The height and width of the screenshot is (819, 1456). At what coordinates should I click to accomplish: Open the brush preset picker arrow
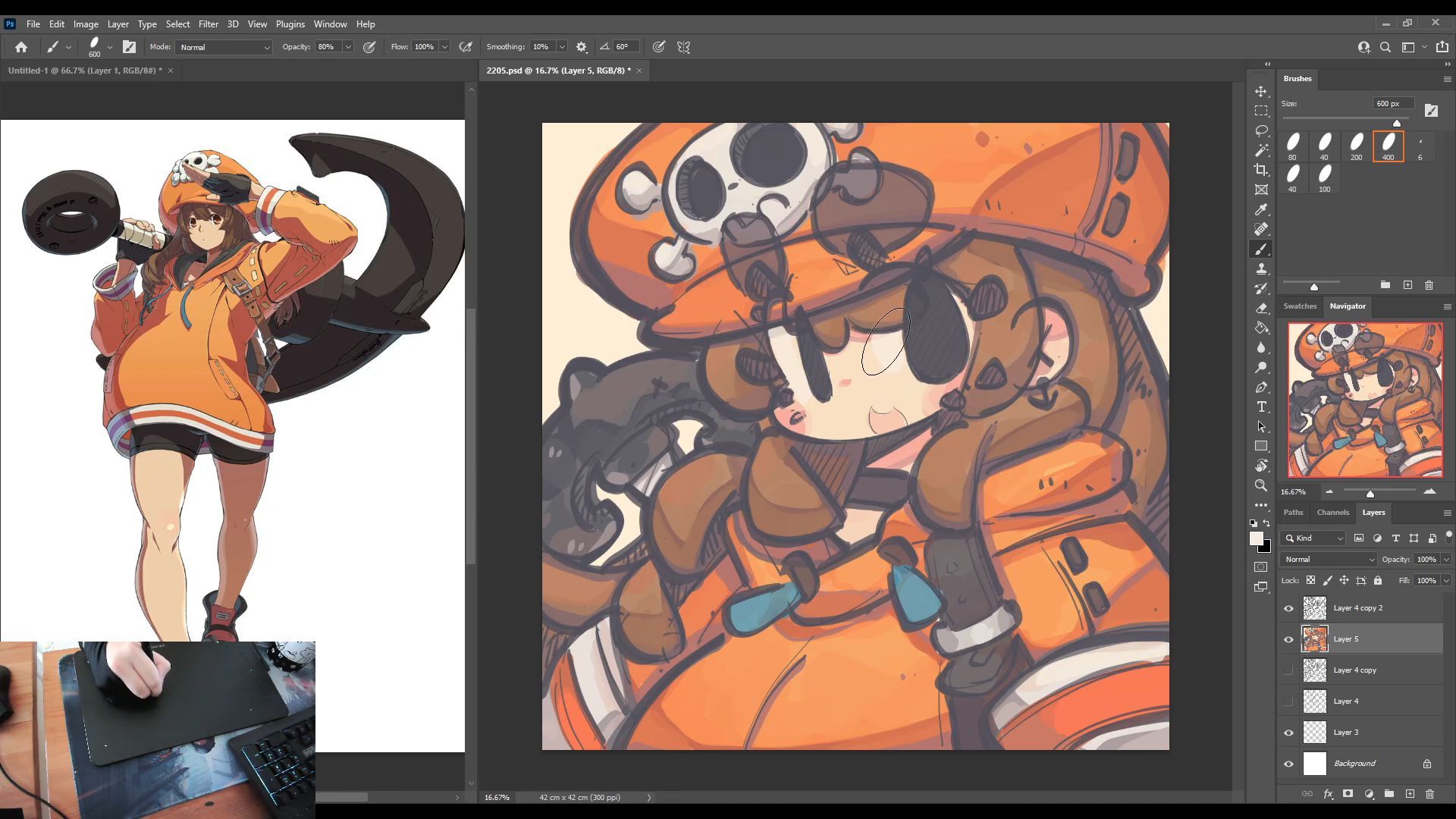110,47
